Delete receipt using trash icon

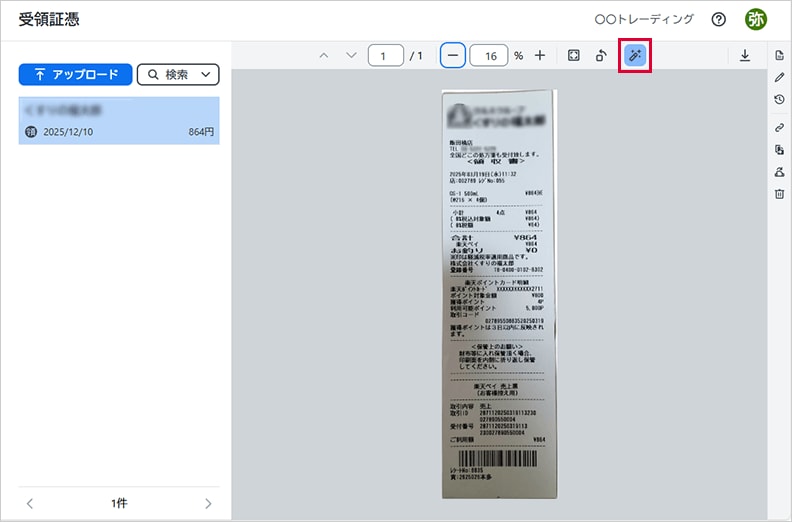pyautogui.click(x=779, y=194)
